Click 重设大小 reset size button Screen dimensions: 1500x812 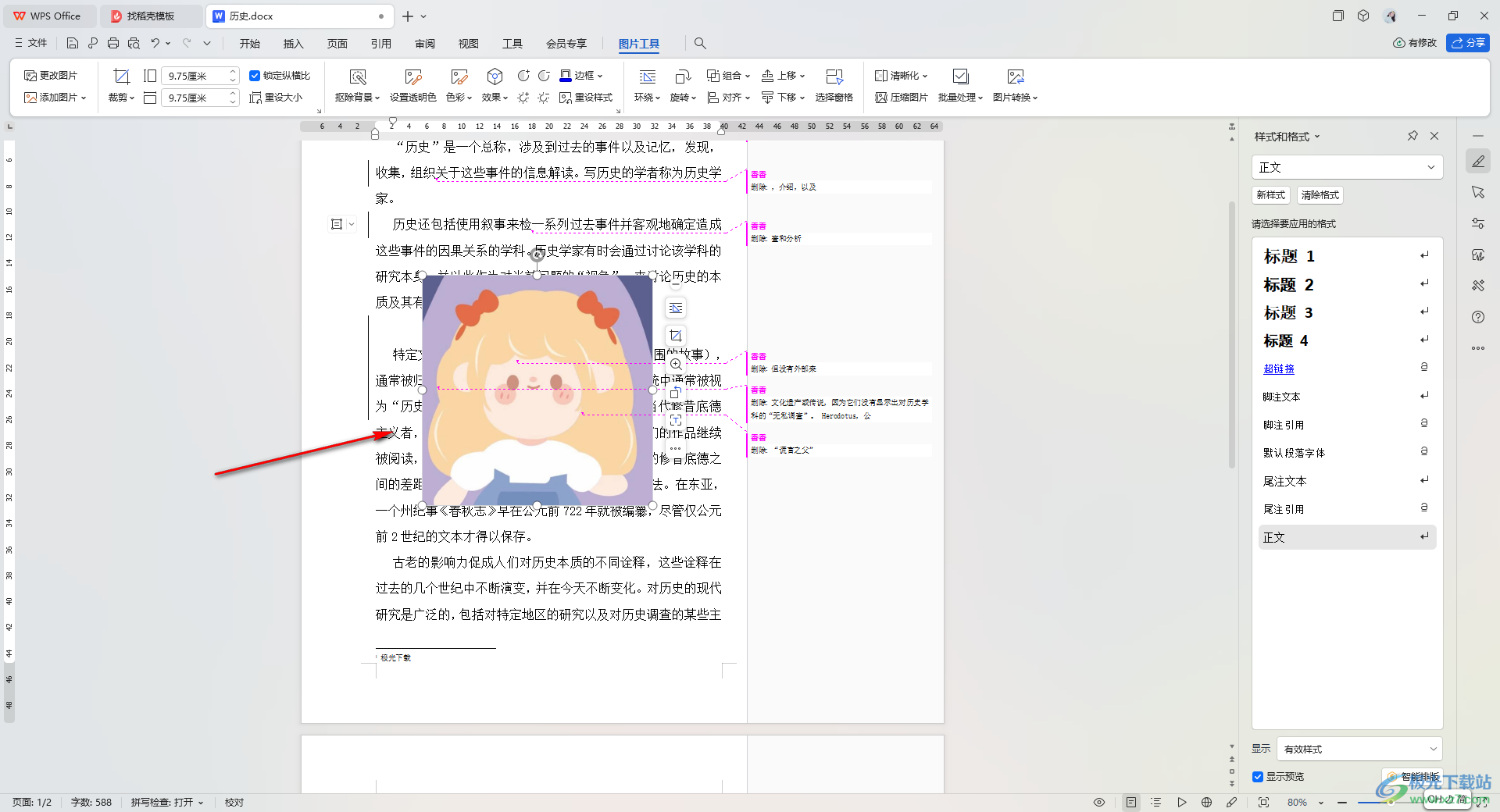tap(276, 98)
